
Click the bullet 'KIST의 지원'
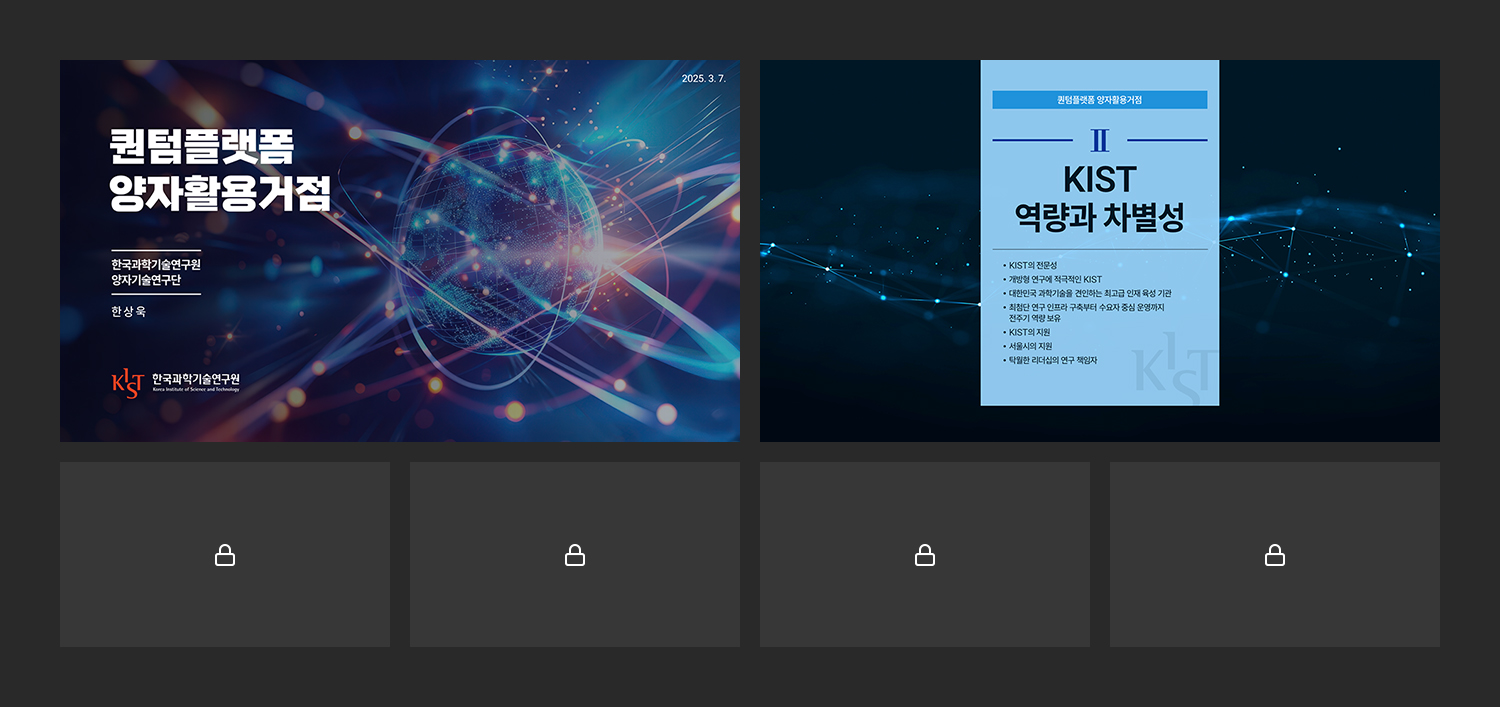[x=1026, y=332]
